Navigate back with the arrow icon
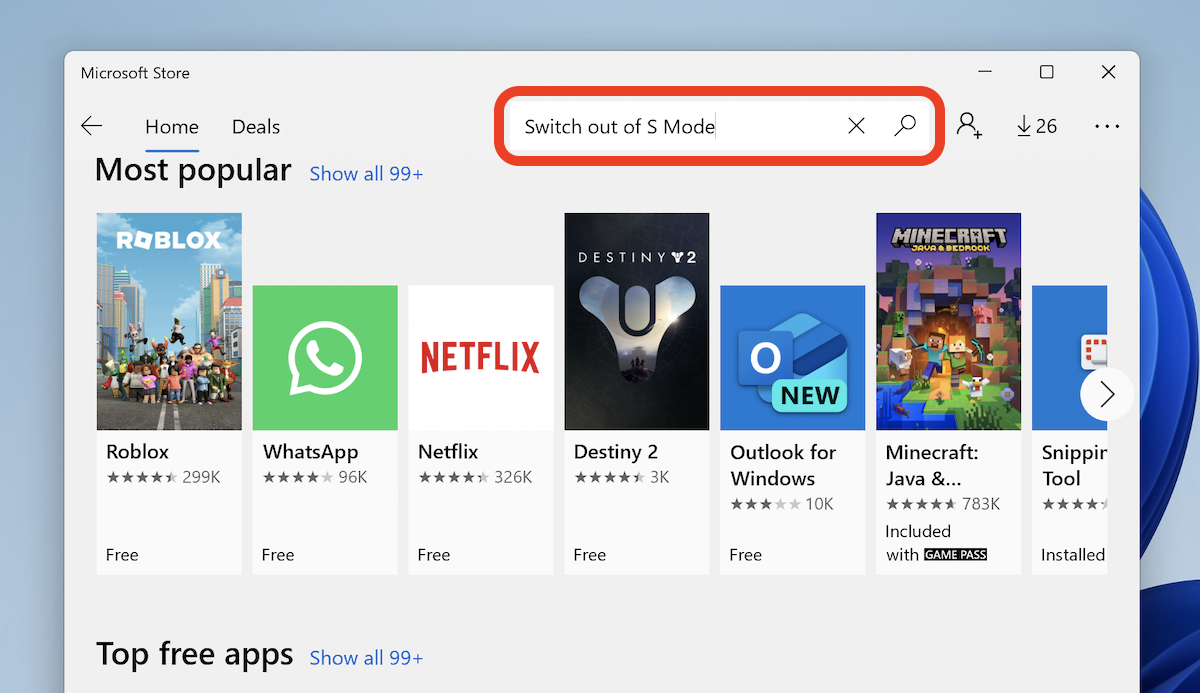The width and height of the screenshot is (1200, 693). (x=91, y=125)
